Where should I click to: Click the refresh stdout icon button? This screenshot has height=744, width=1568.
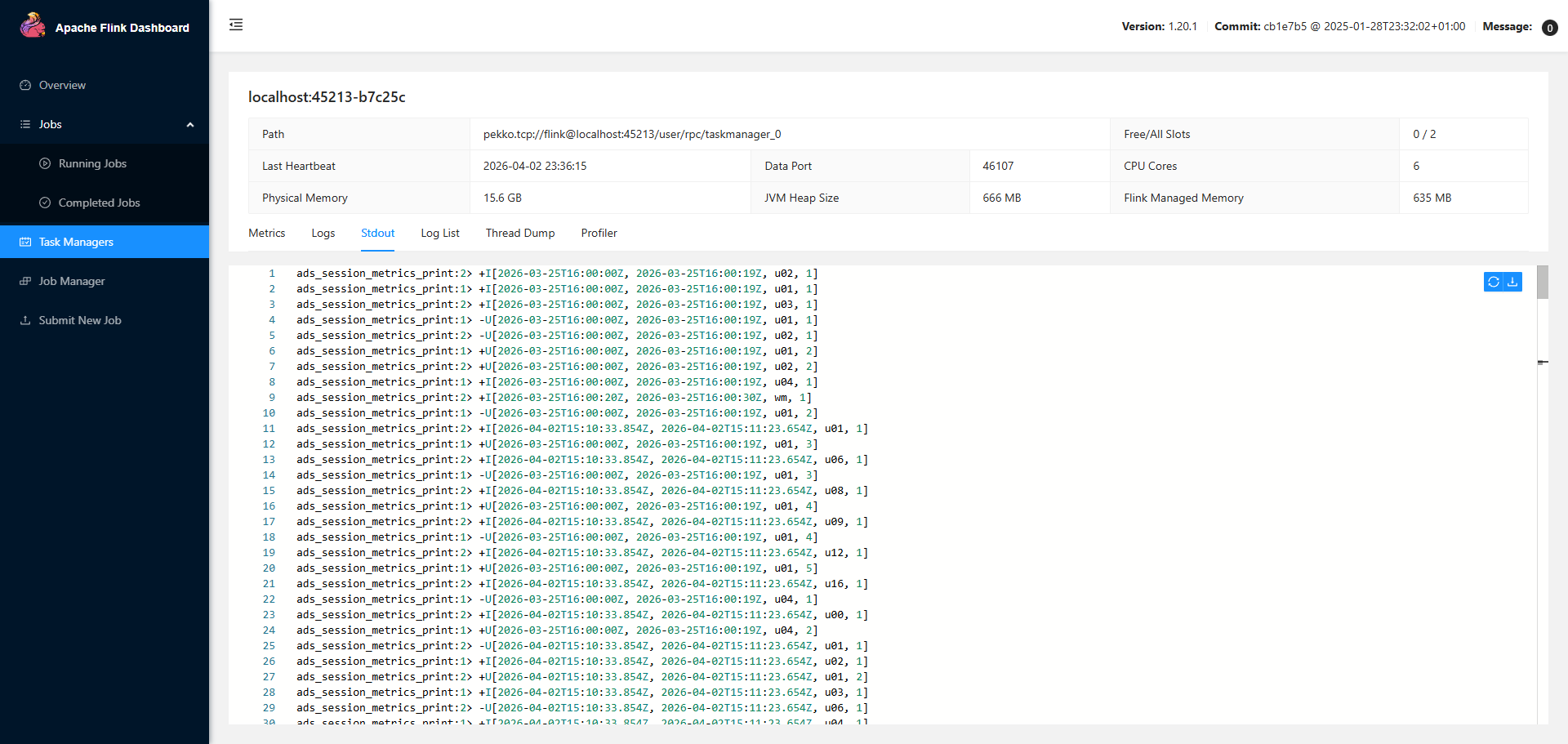click(1493, 282)
